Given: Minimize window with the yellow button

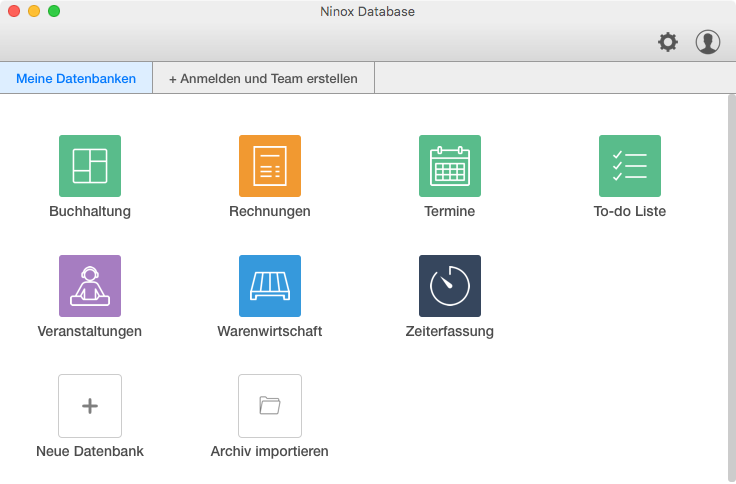Looking at the screenshot, I should point(34,11).
